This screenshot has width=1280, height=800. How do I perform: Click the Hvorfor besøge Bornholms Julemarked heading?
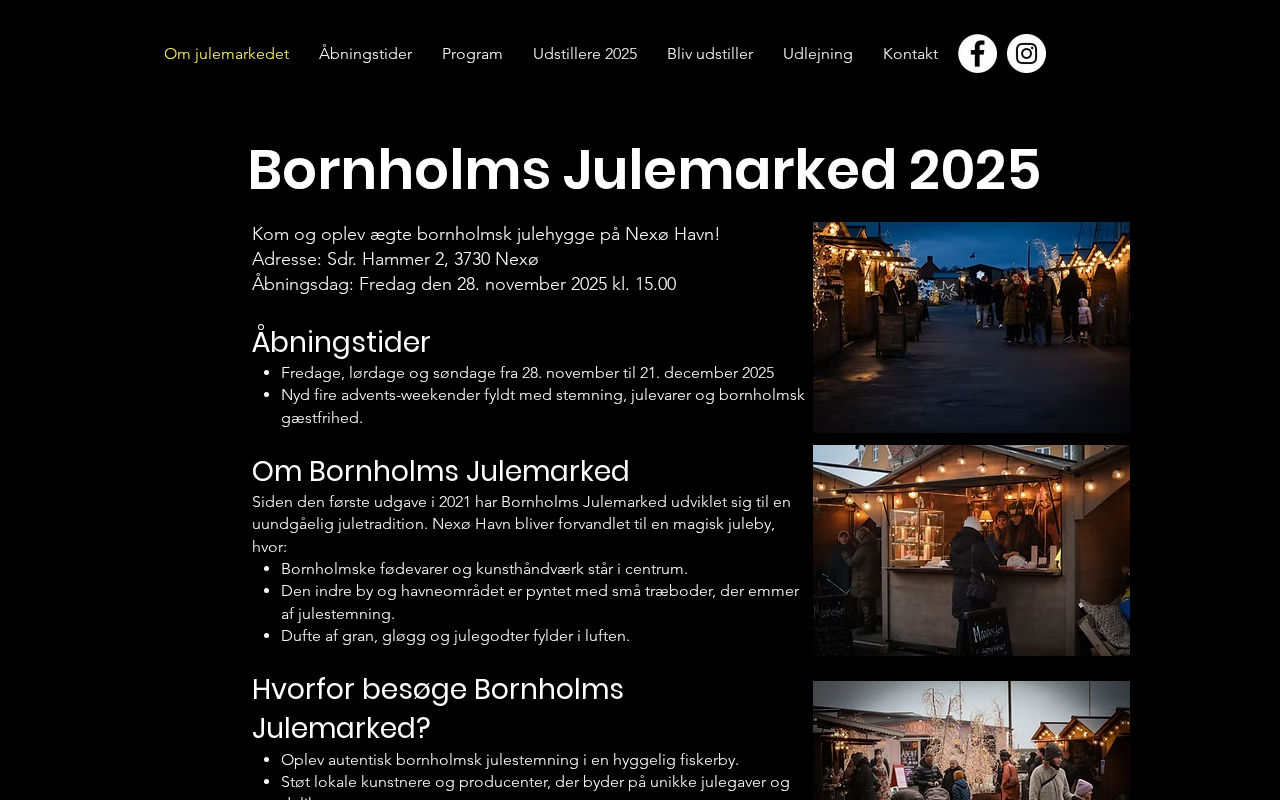coord(438,708)
